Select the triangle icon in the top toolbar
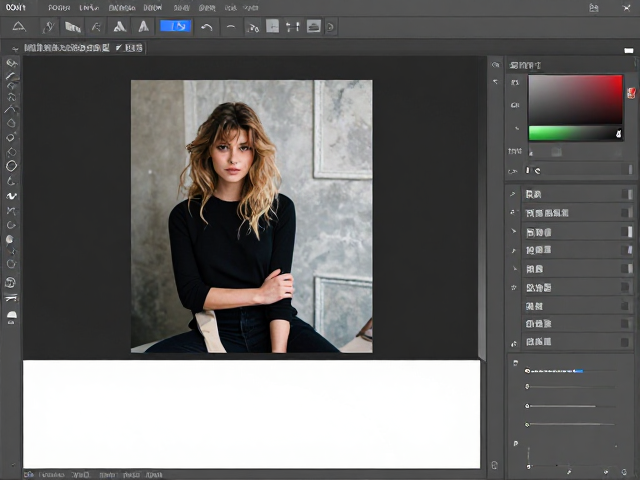This screenshot has height=480, width=640. click(x=18, y=27)
